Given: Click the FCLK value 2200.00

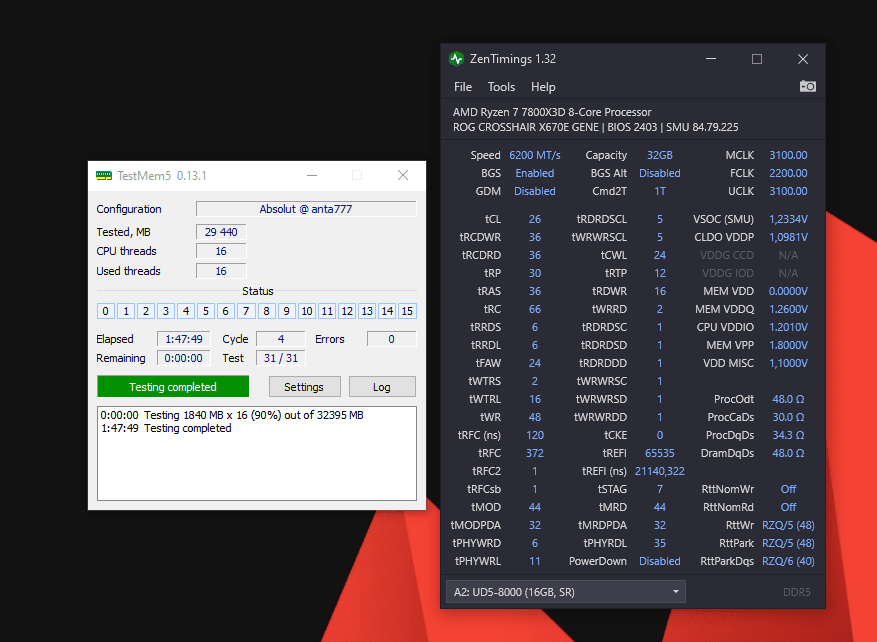Looking at the screenshot, I should click(x=788, y=173).
